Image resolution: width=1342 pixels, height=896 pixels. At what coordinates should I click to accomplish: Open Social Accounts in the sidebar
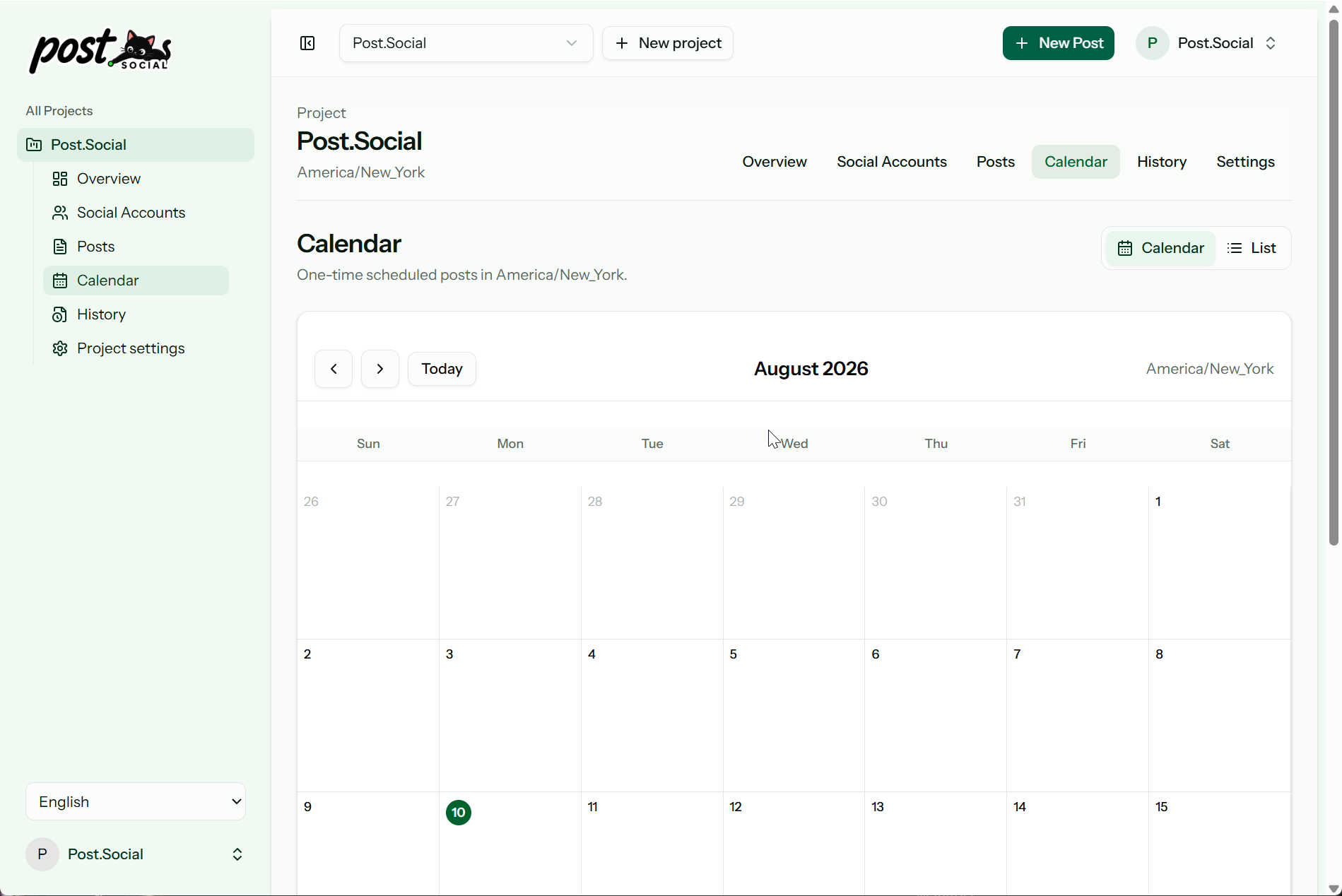pyautogui.click(x=136, y=213)
